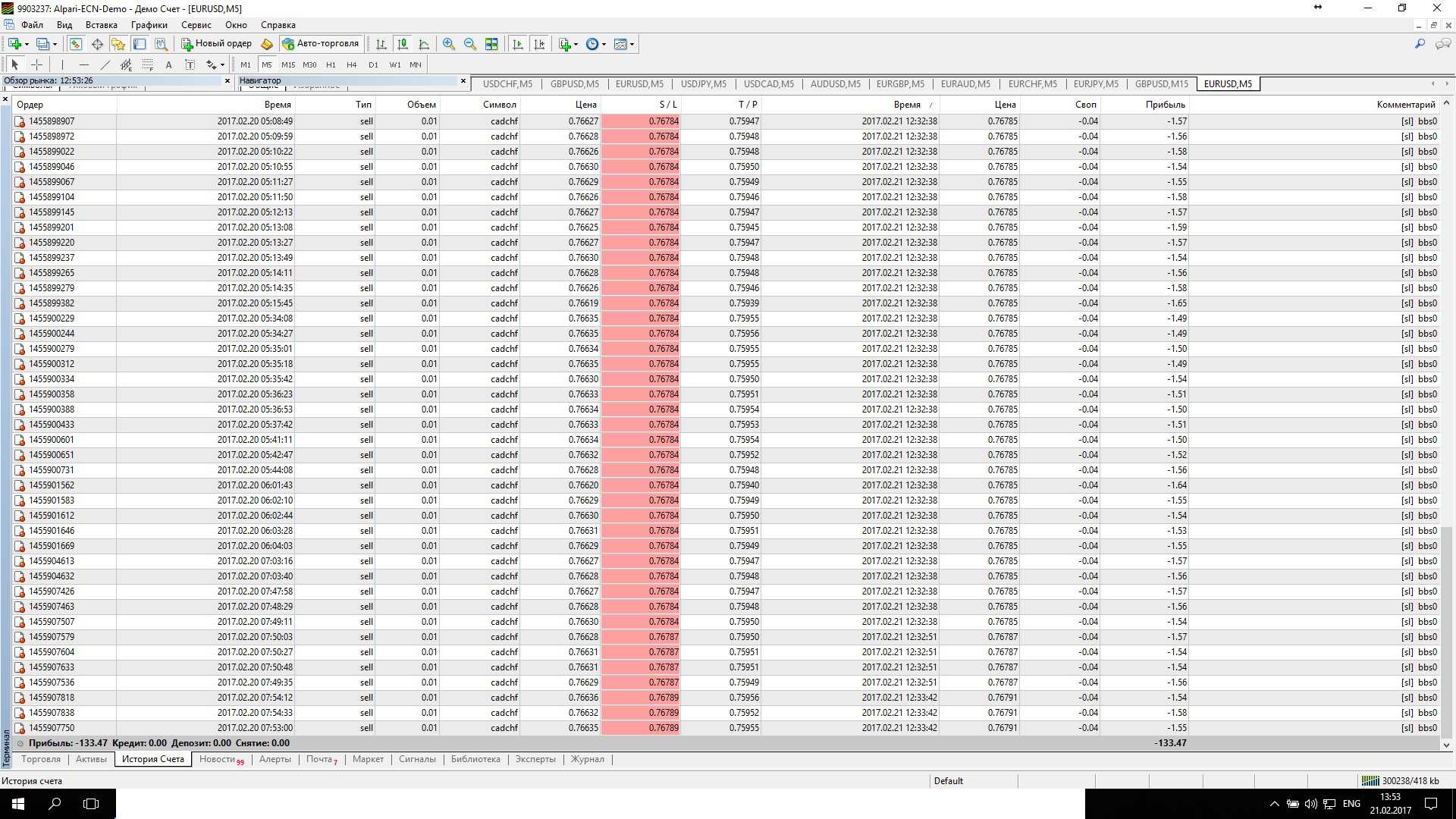Open the periodicity clock dropdown
Viewport: 1456px width, 819px height.
[x=604, y=44]
